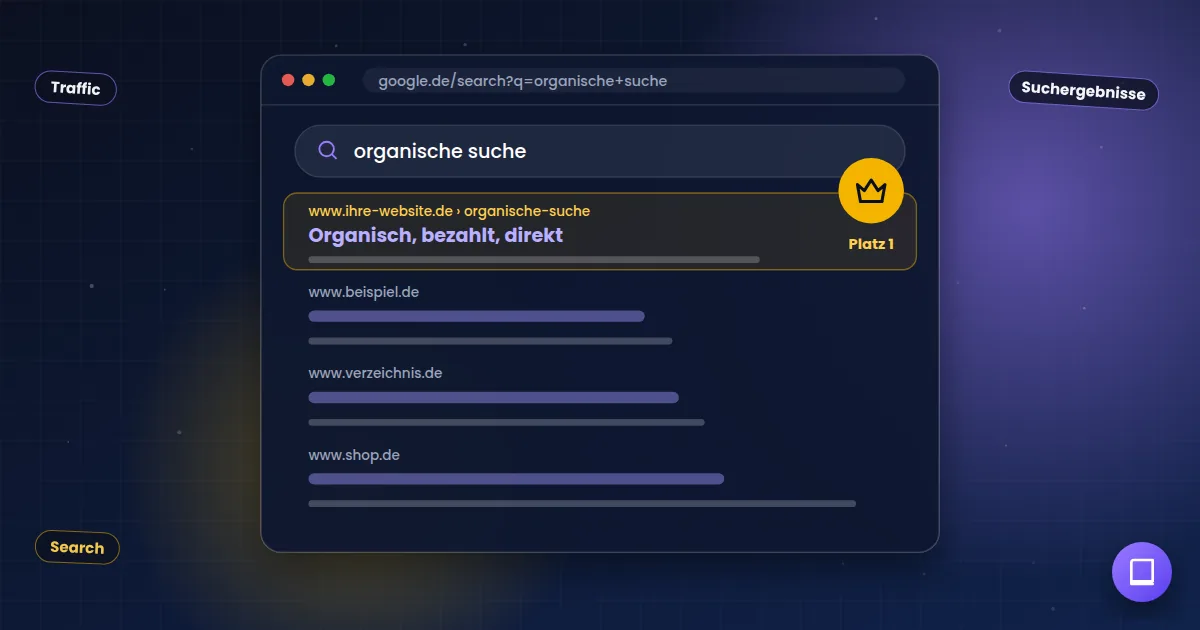Click the yellow minimize window dot
The width and height of the screenshot is (1200, 630).
[x=308, y=80]
